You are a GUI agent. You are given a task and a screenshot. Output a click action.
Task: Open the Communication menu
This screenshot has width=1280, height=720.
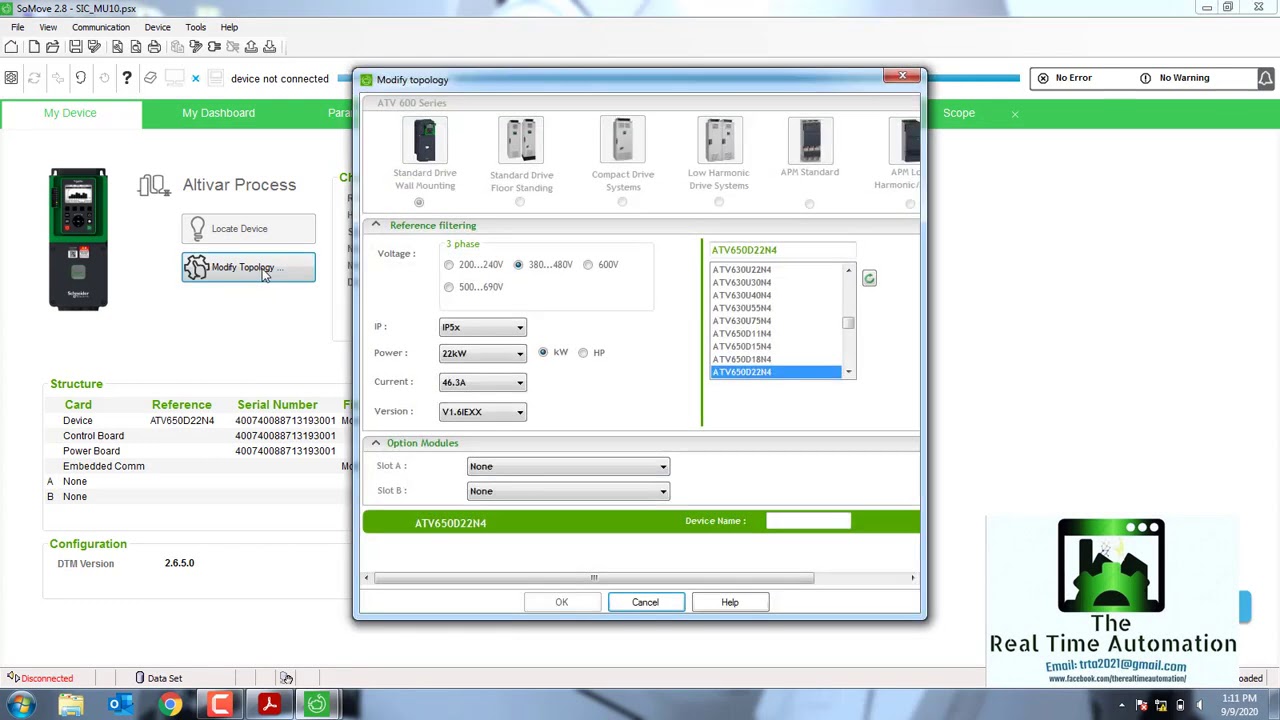[x=100, y=27]
